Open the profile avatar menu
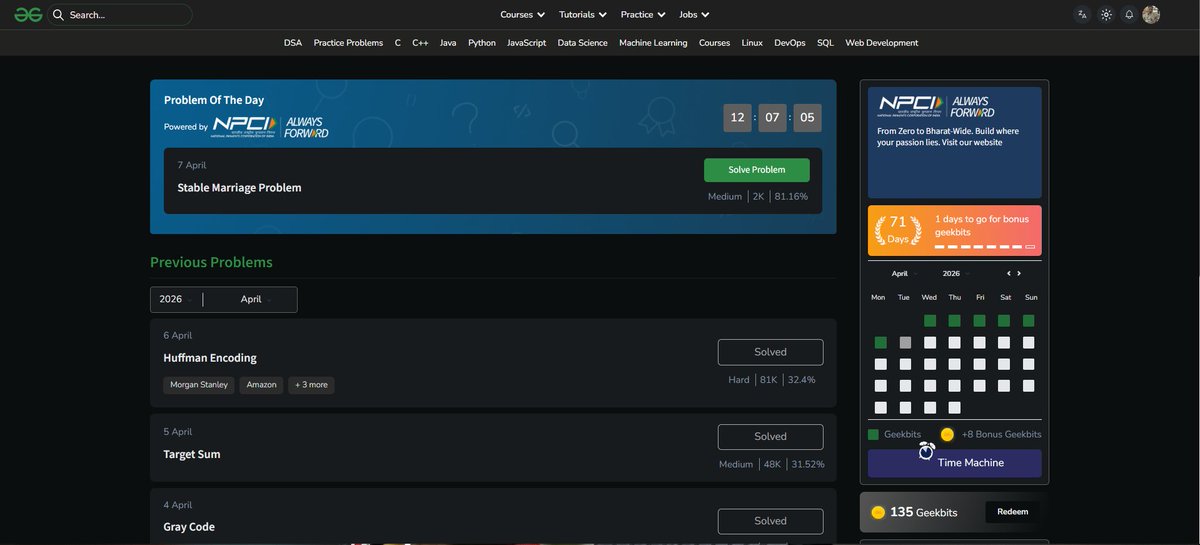This screenshot has width=1200, height=545. 1151,15
